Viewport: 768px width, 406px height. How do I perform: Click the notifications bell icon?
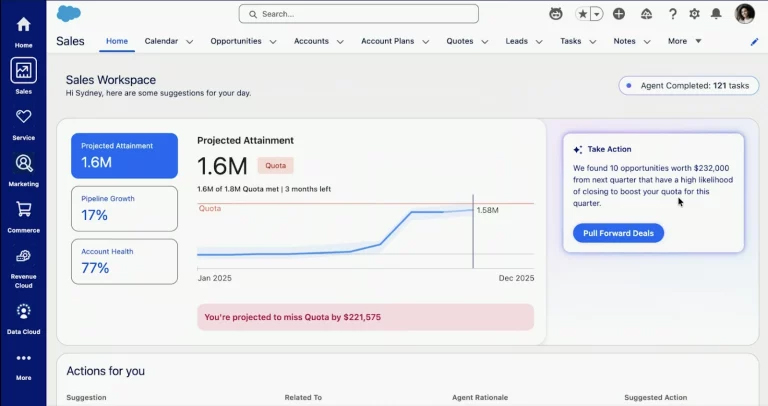point(716,14)
